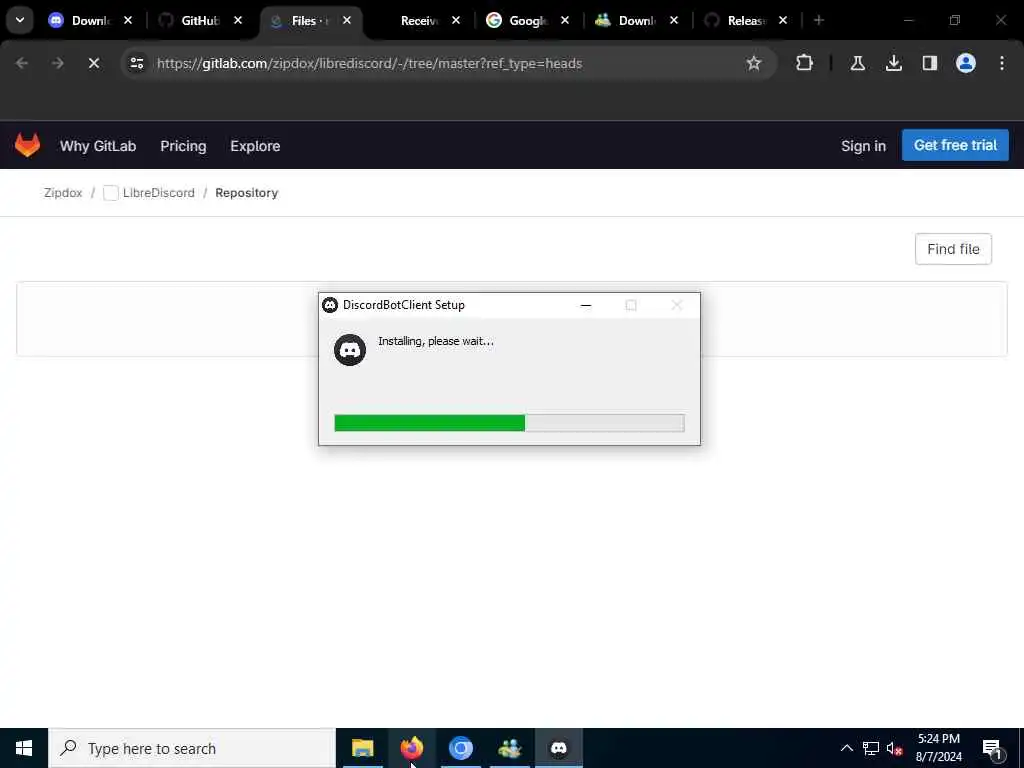The image size is (1024, 768).
Task: Close the Google tab
Action: 565,20
